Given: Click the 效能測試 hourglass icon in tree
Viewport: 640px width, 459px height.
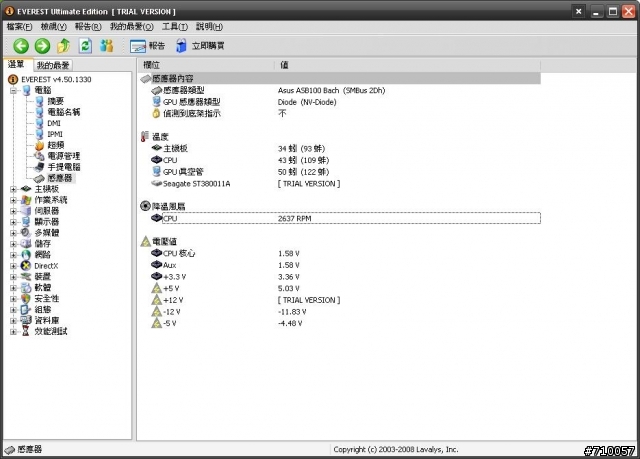Looking at the screenshot, I should point(26,331).
